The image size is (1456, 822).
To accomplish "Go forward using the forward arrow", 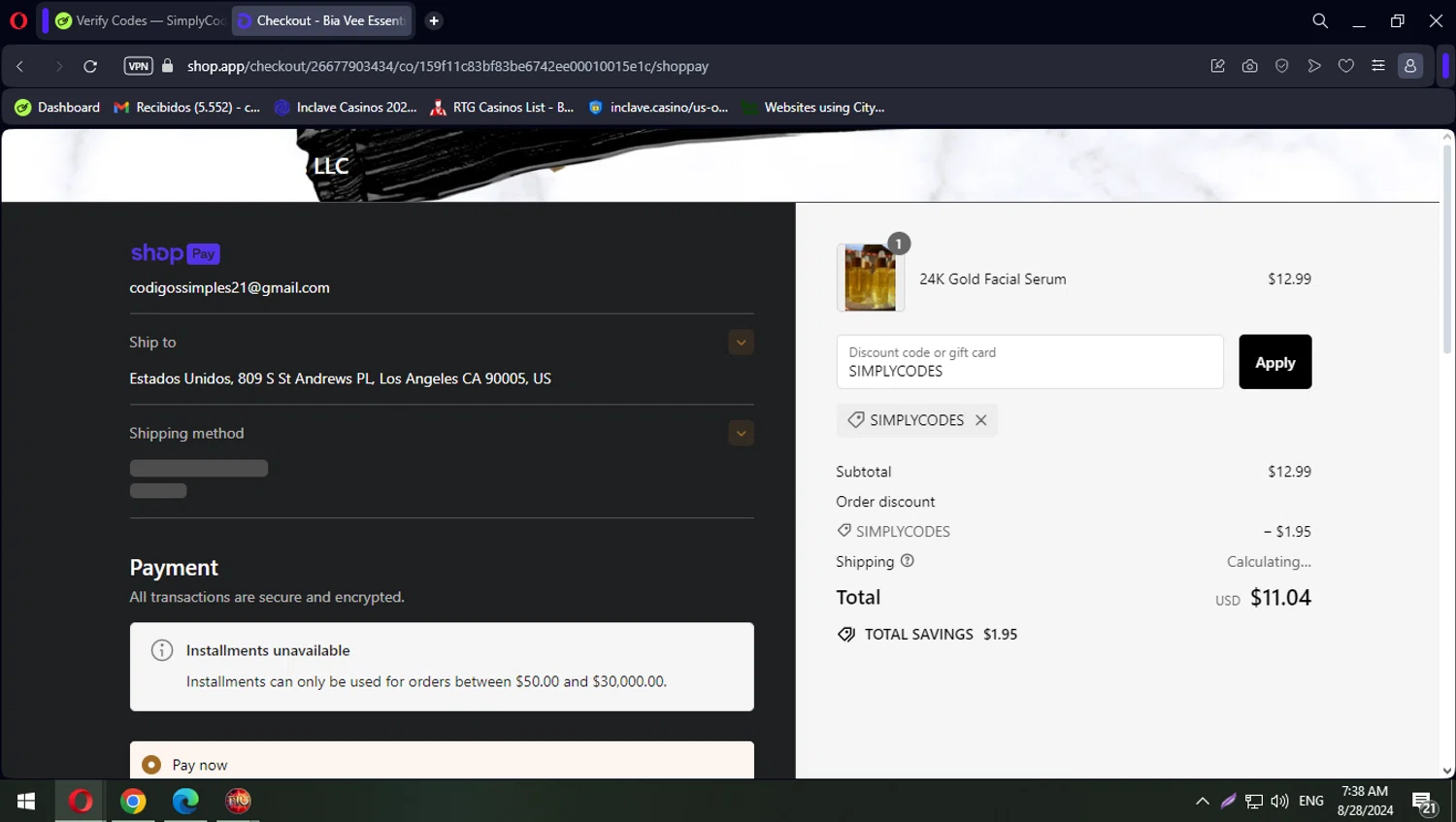I will click(58, 66).
